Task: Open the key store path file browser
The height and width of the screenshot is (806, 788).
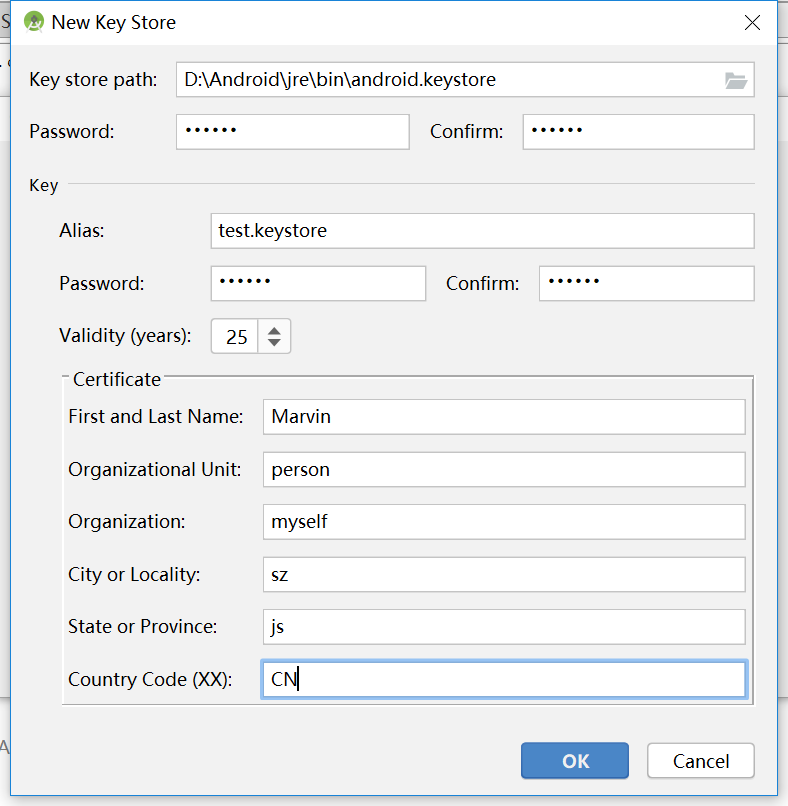Action: point(735,80)
